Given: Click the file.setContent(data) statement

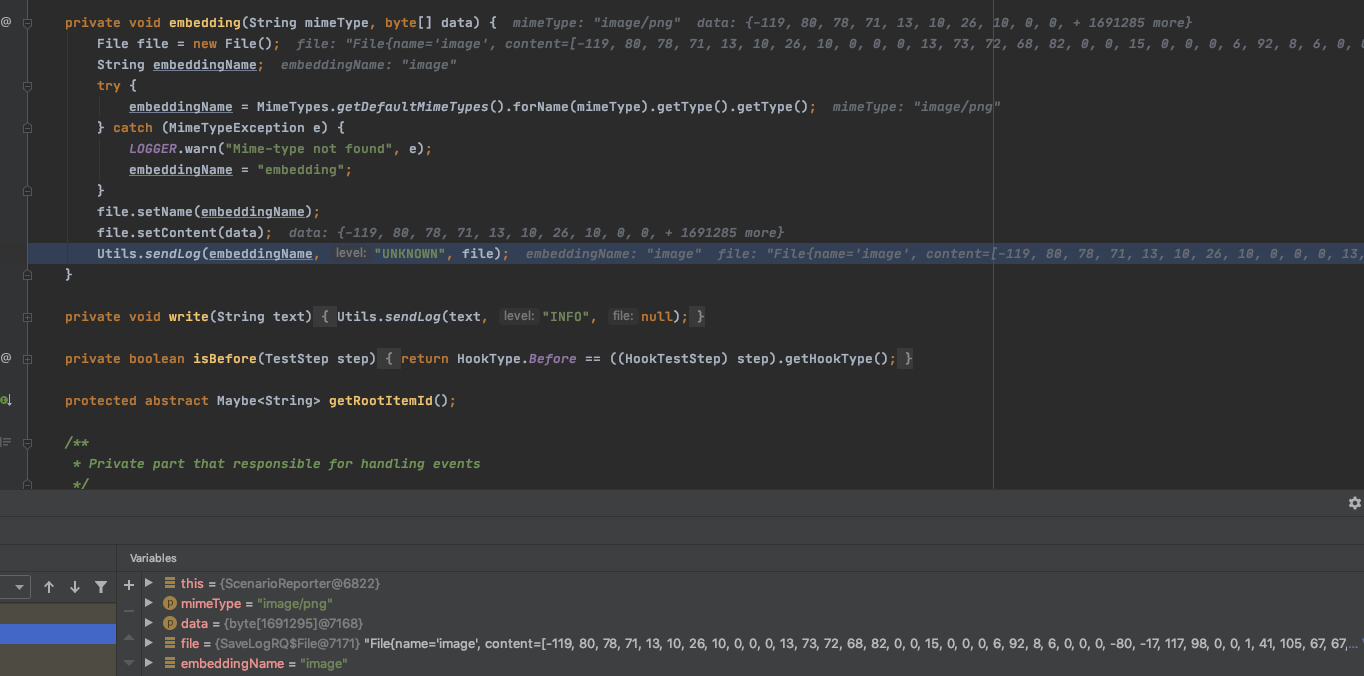Looking at the screenshot, I should click(184, 232).
